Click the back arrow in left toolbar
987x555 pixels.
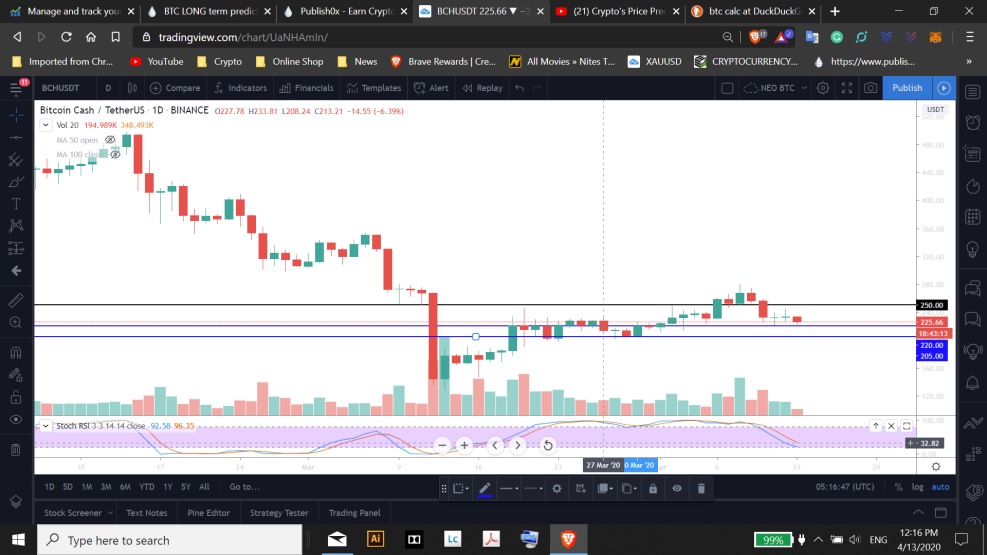click(16, 271)
